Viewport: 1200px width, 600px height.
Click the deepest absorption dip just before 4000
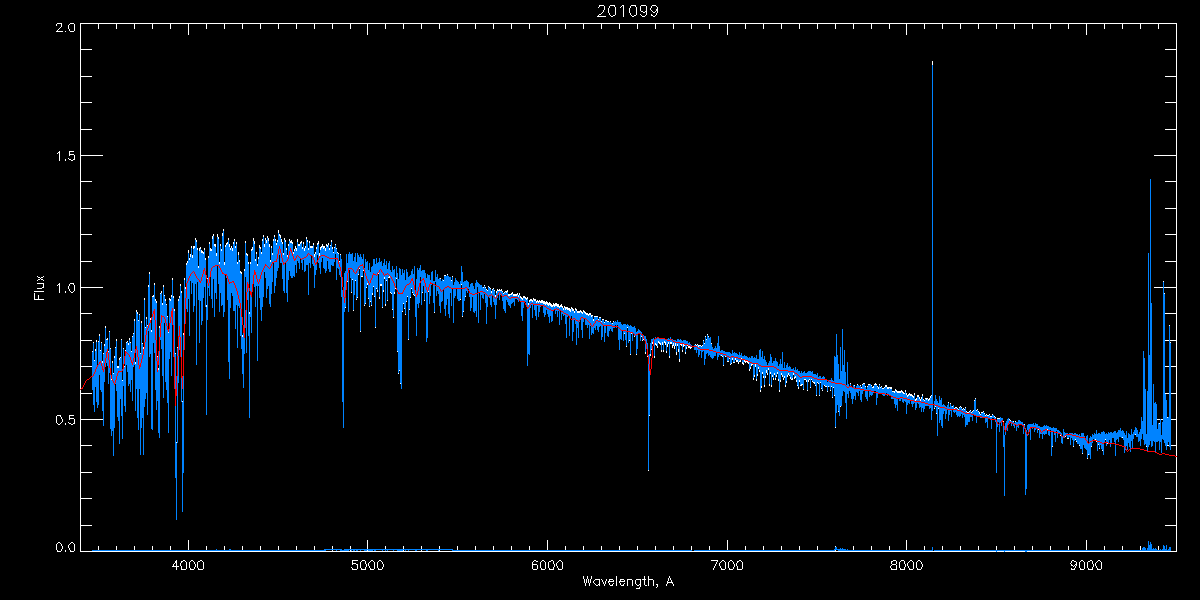[x=177, y=517]
